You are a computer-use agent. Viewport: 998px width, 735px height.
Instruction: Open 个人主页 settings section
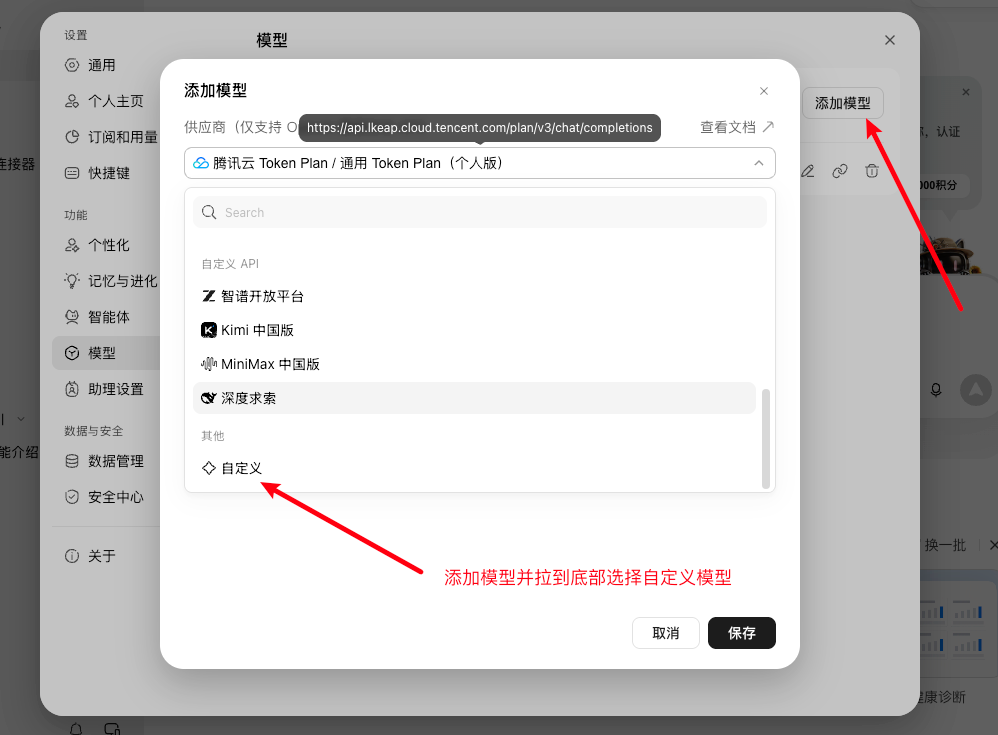(x=106, y=101)
